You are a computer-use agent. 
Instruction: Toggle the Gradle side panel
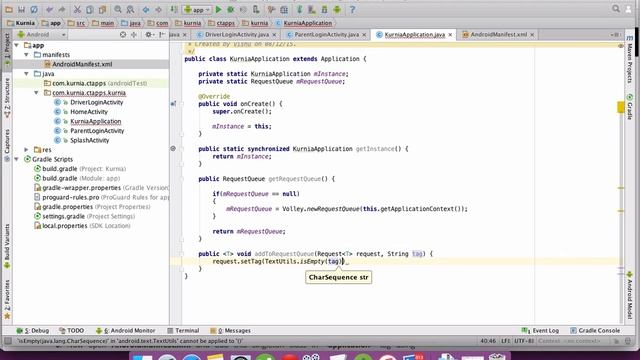[x=630, y=106]
